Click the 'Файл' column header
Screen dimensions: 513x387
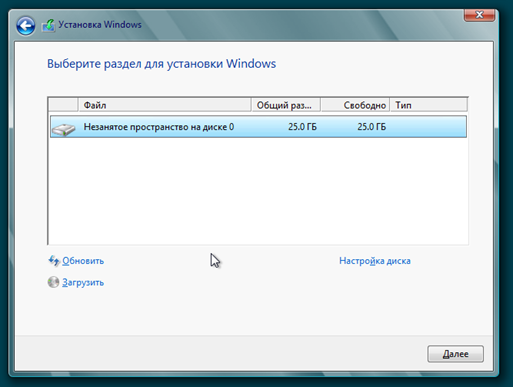coord(165,105)
